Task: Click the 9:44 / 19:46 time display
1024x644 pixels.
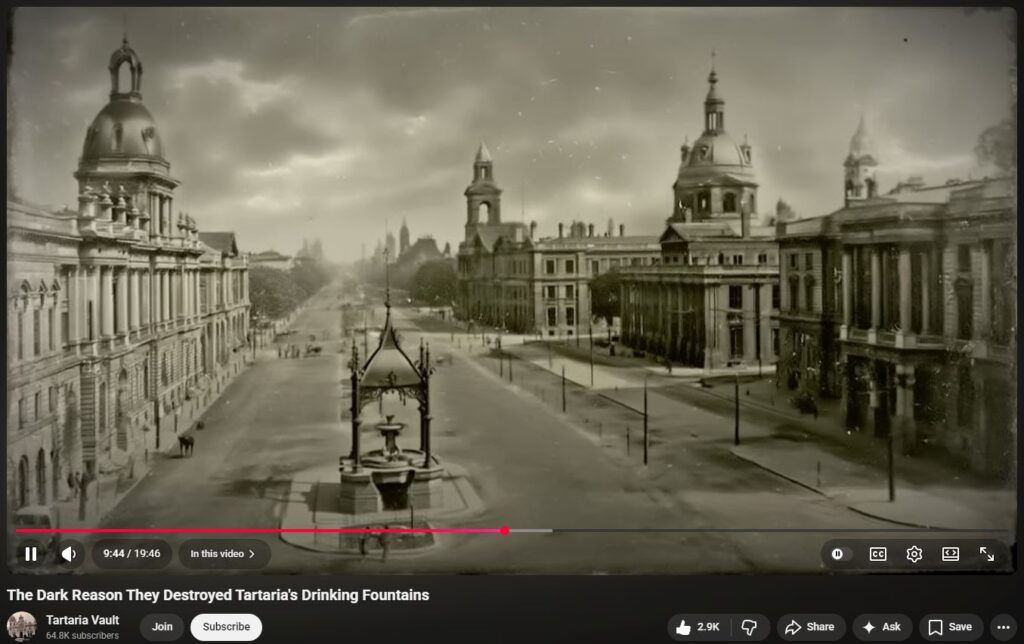Action: (132, 554)
